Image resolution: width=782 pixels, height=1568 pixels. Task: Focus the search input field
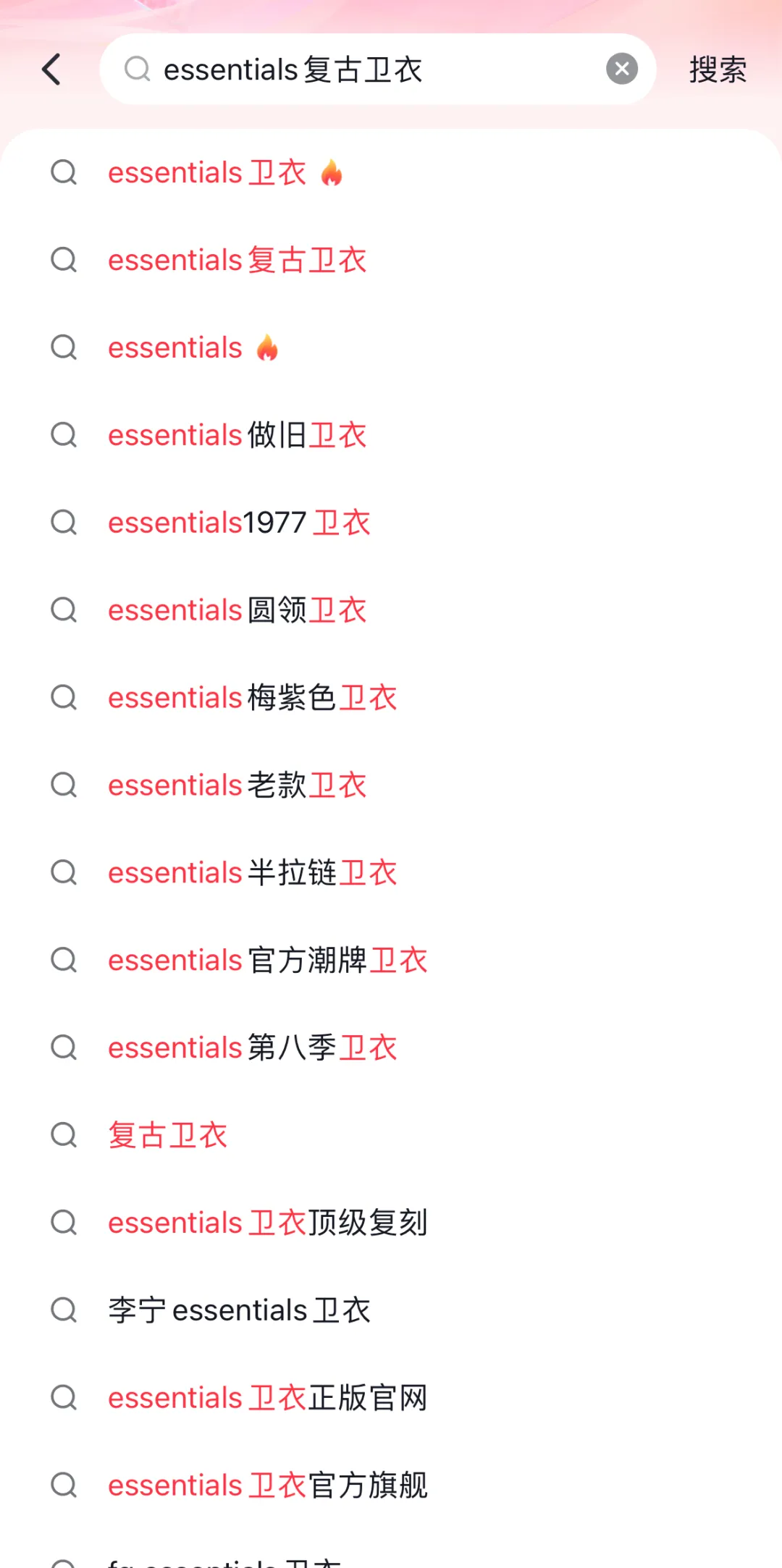pyautogui.click(x=378, y=69)
